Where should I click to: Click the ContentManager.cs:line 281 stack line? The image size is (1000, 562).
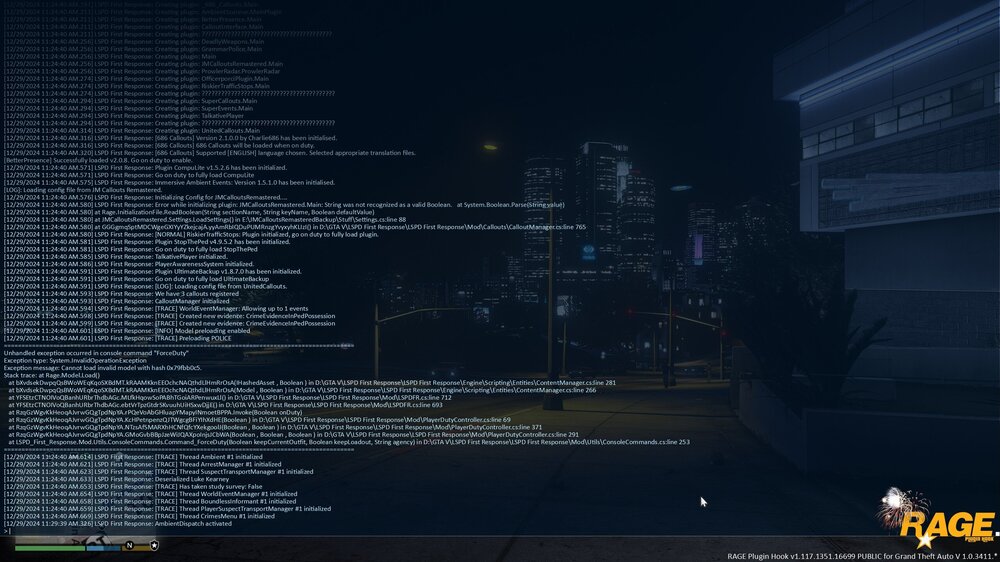(312, 383)
